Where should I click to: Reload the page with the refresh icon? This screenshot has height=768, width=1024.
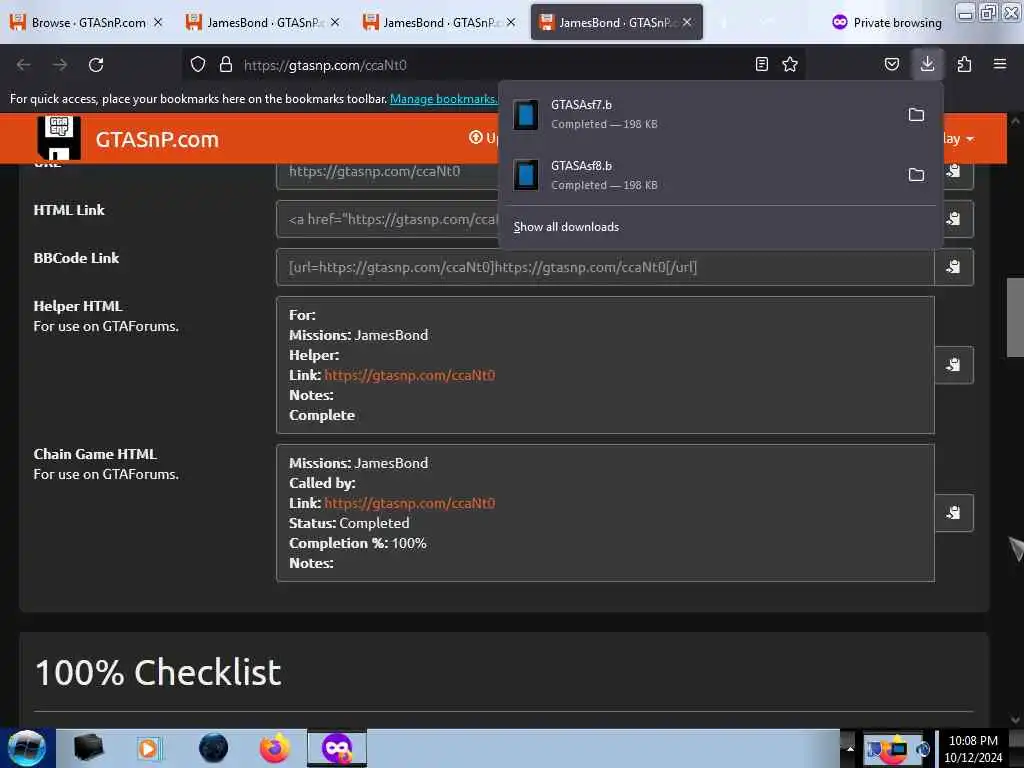point(96,65)
